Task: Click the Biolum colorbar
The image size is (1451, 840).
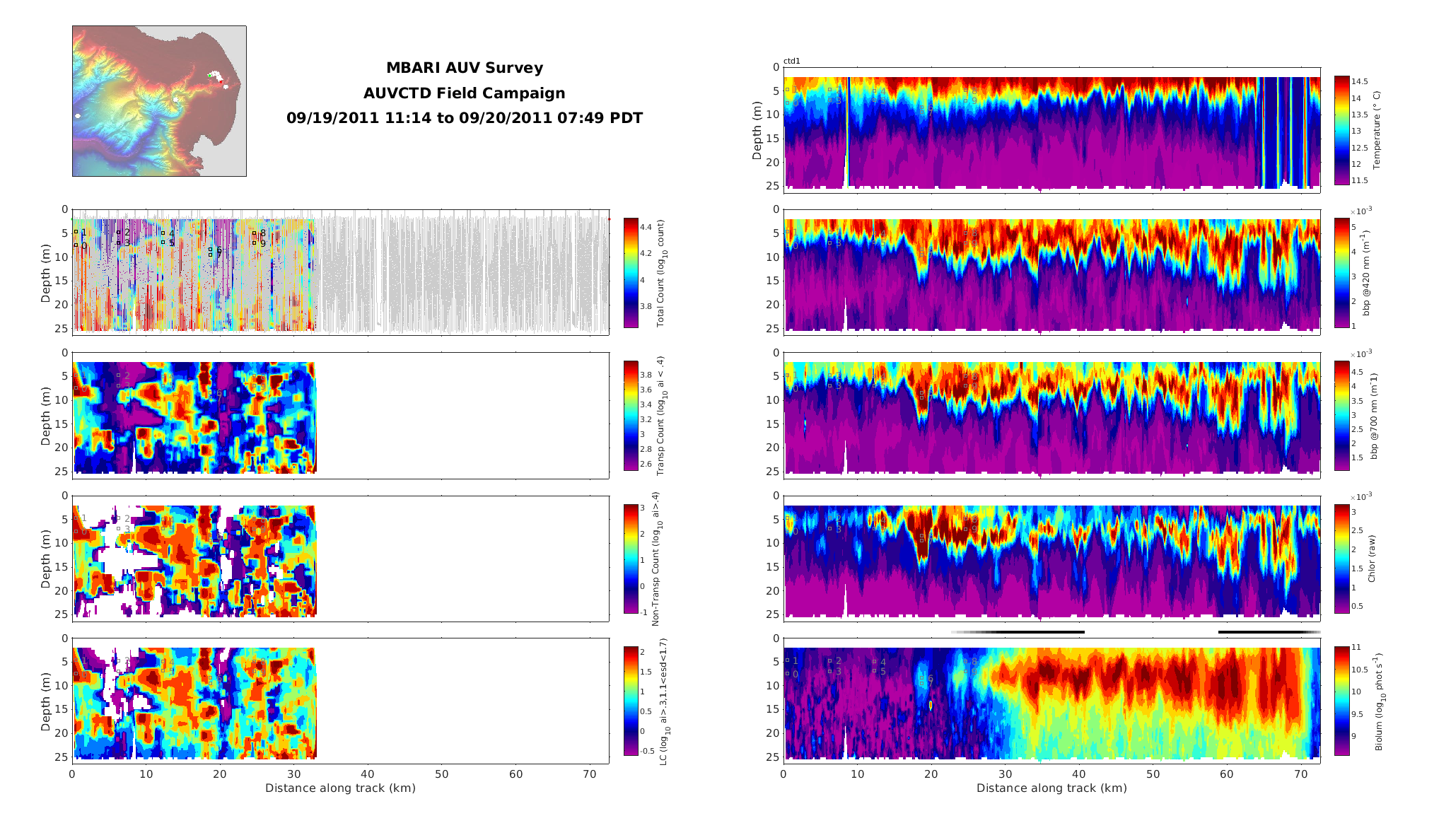Action: [1341, 700]
